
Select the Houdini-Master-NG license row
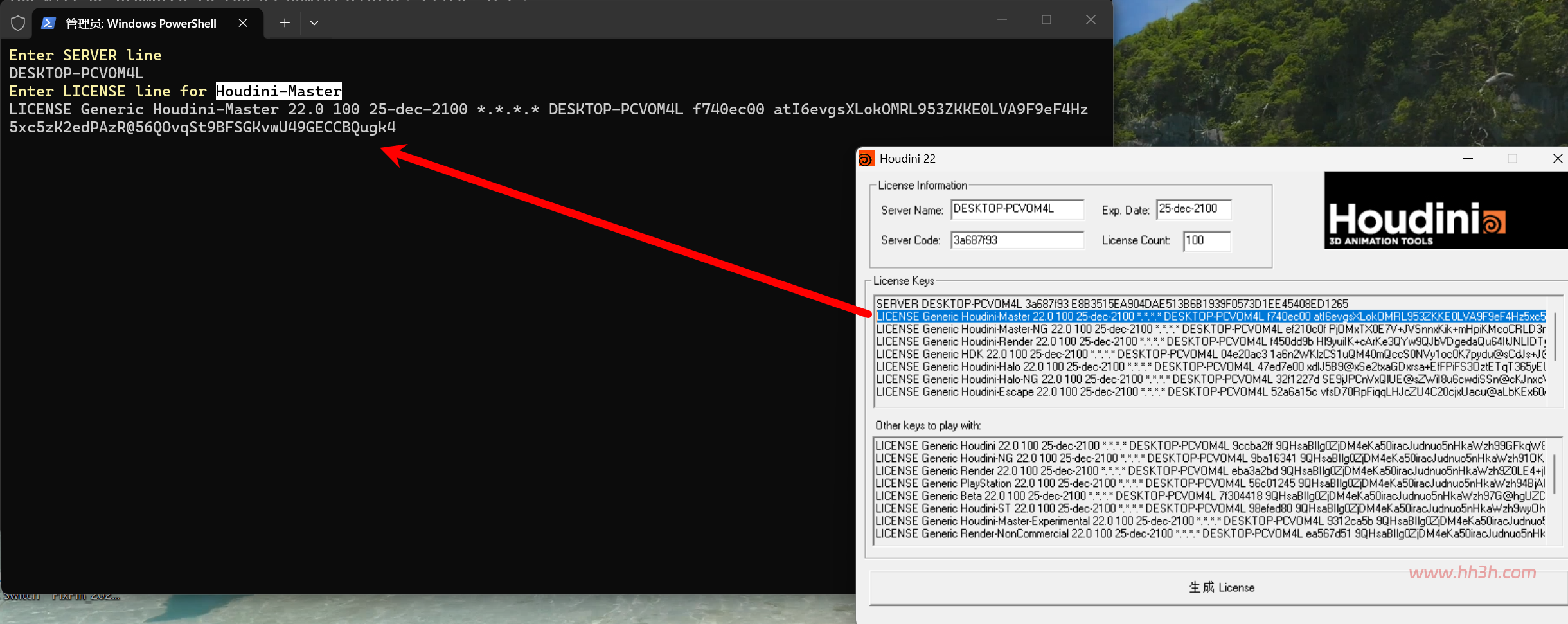pyautogui.click(x=1211, y=329)
